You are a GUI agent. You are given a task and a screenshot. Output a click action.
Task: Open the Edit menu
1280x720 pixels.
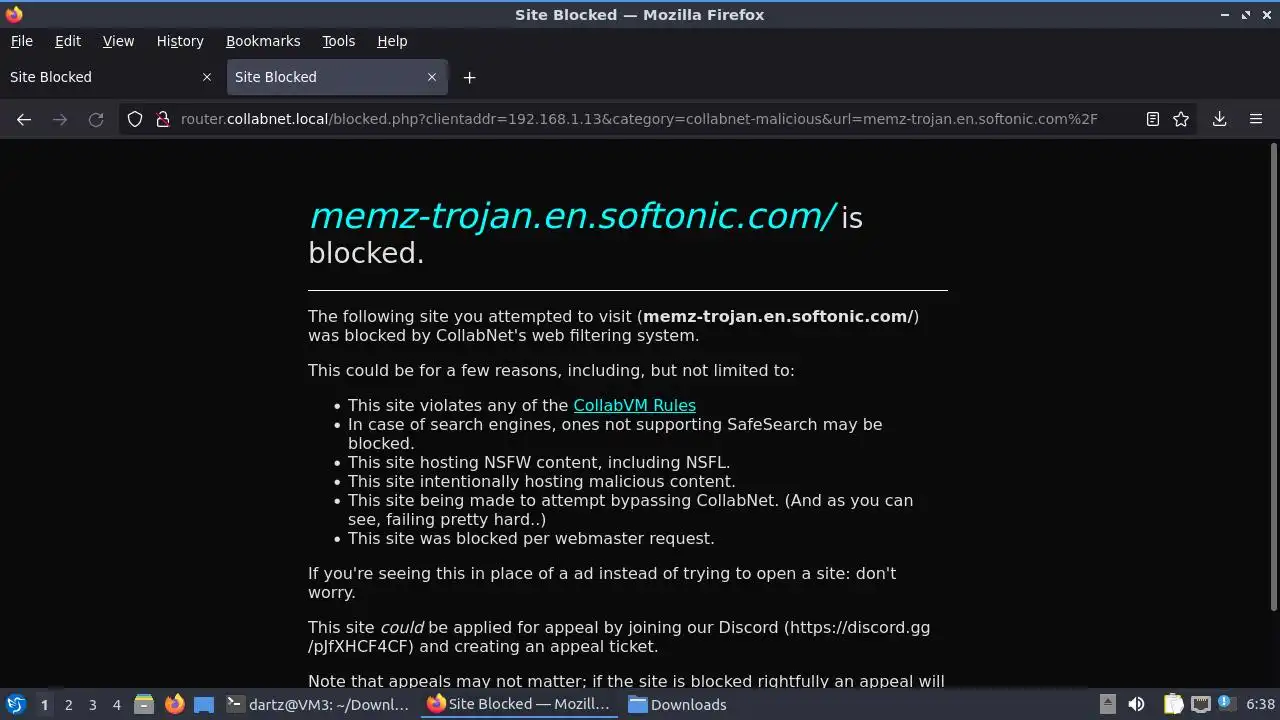[x=68, y=41]
